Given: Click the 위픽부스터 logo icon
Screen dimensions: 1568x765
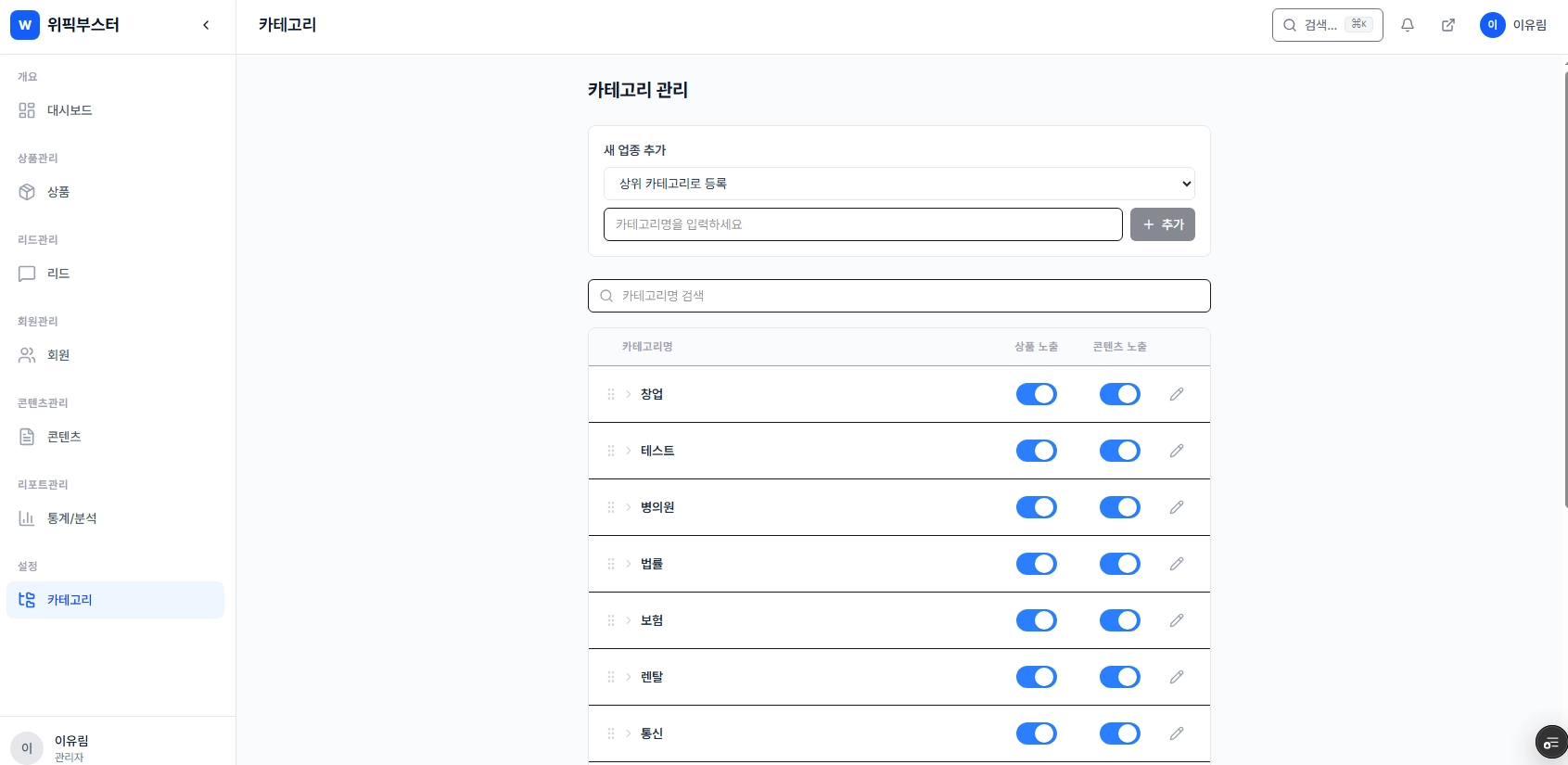Looking at the screenshot, I should [x=25, y=25].
